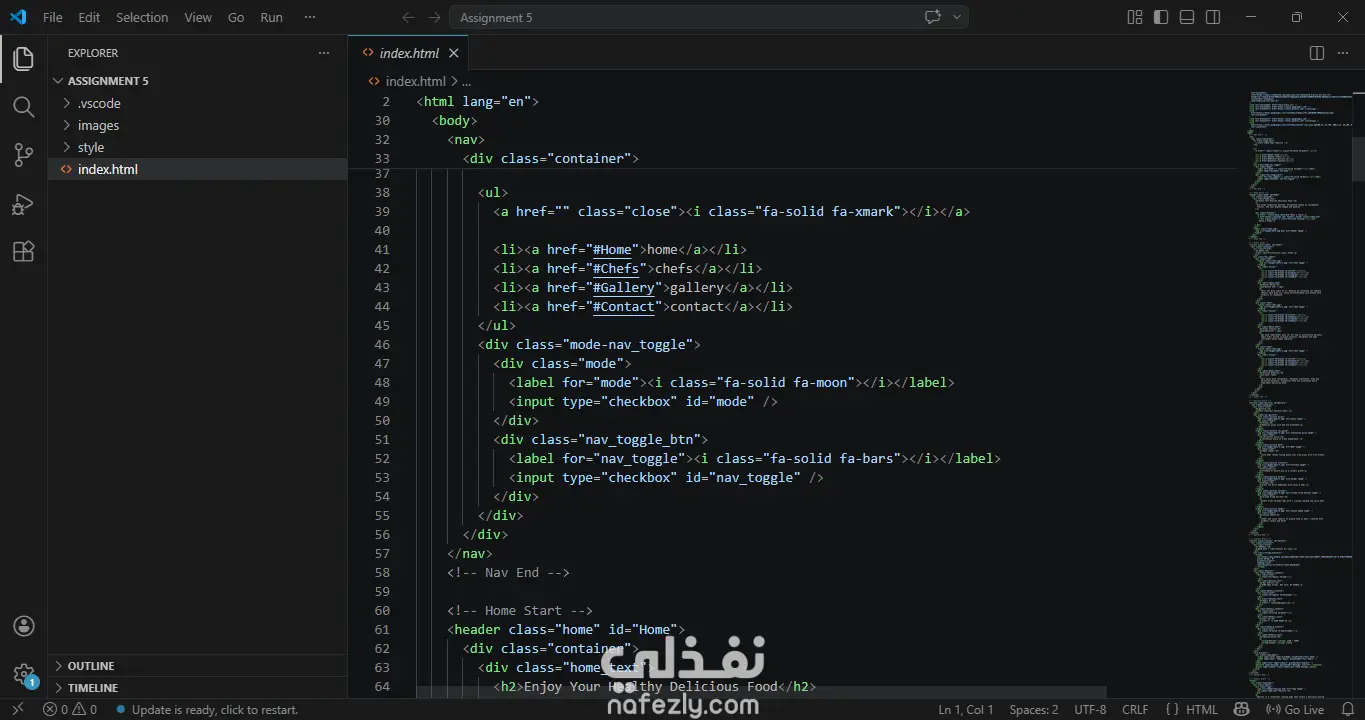Open the View menu
The image size is (1365, 720).
click(x=198, y=17)
